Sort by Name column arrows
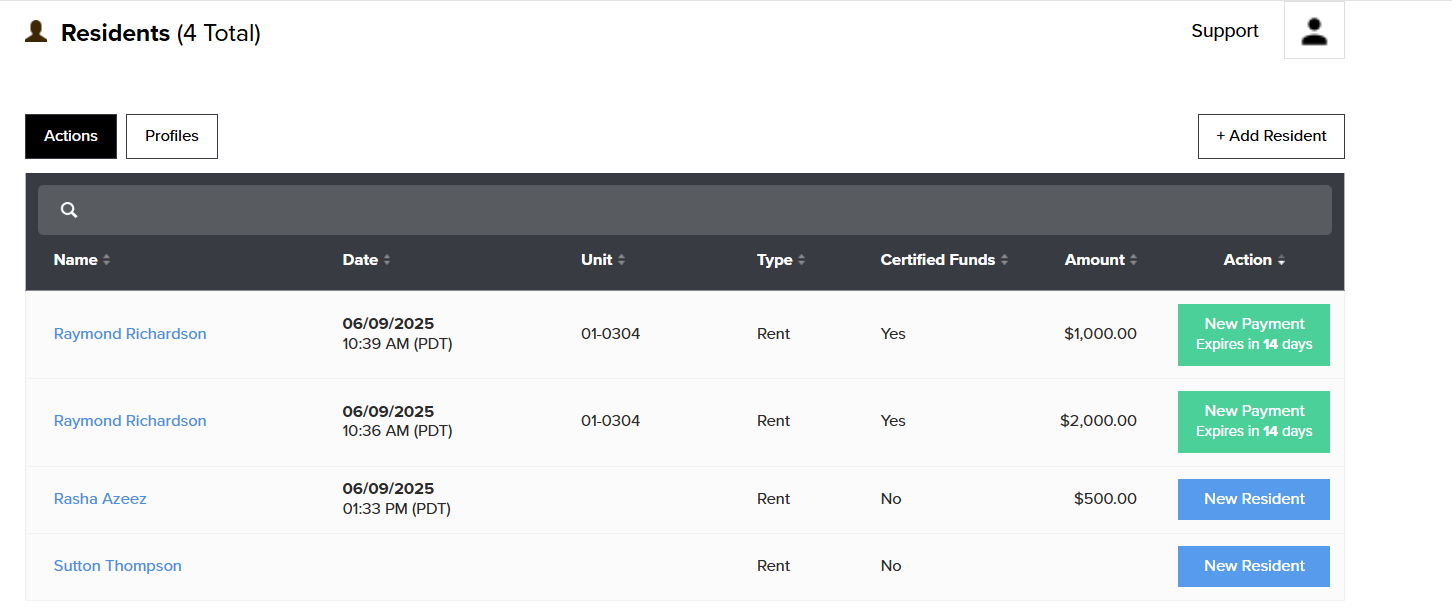1452x610 pixels. point(106,260)
